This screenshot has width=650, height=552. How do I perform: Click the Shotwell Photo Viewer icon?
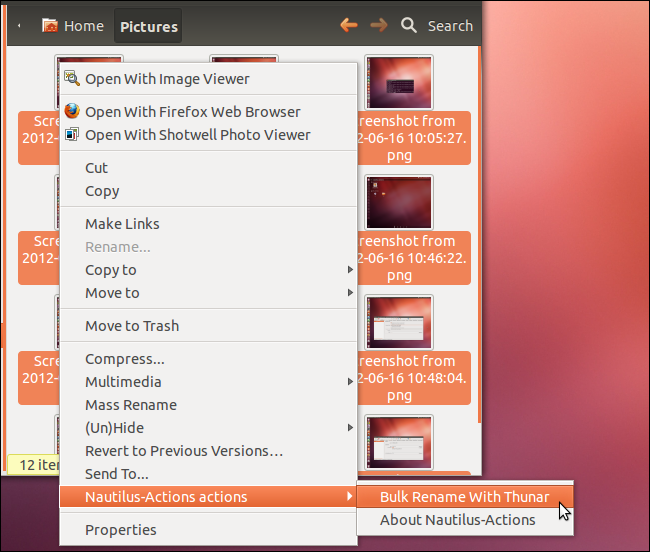[x=72, y=134]
